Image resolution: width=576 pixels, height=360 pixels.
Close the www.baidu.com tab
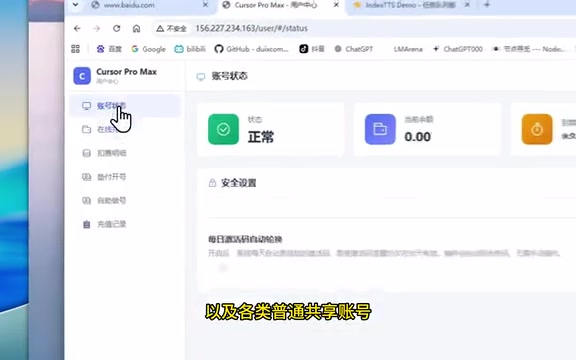tap(206, 5)
